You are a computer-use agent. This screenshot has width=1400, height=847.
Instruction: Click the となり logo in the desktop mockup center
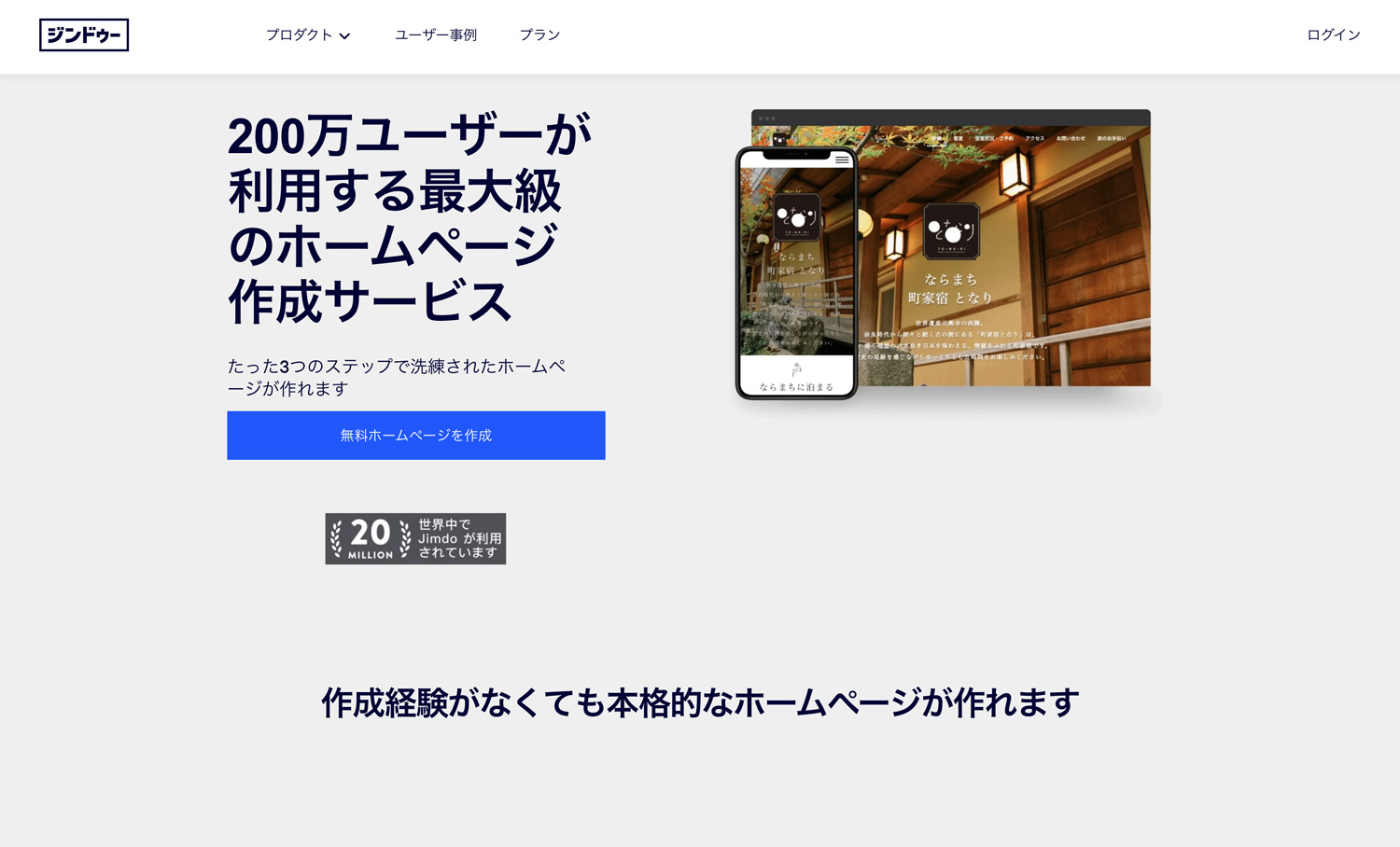[951, 231]
